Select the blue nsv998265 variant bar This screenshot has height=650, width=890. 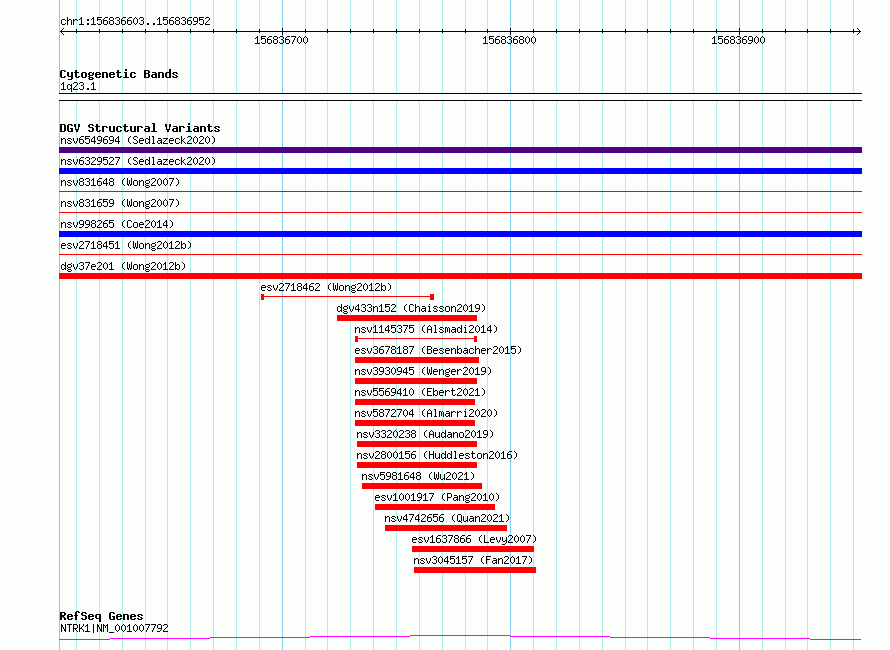pos(460,234)
